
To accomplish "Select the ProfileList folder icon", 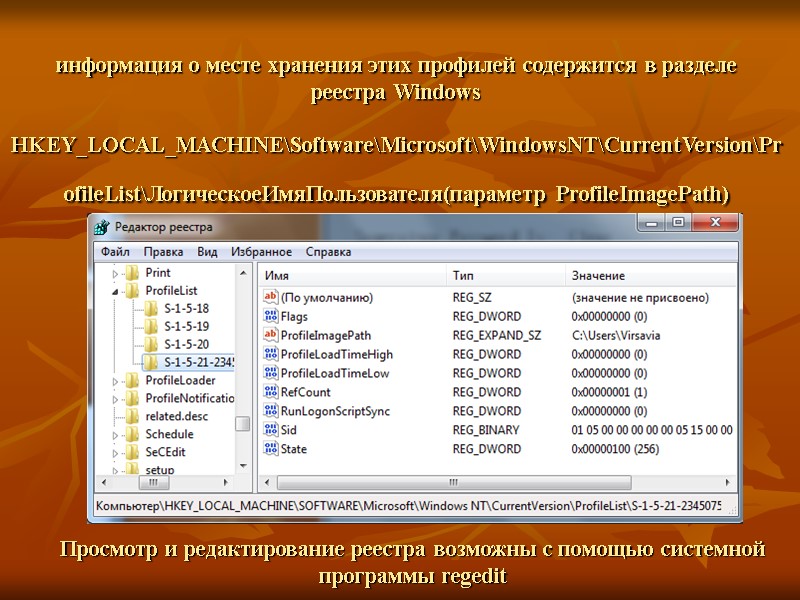I will pos(132,291).
